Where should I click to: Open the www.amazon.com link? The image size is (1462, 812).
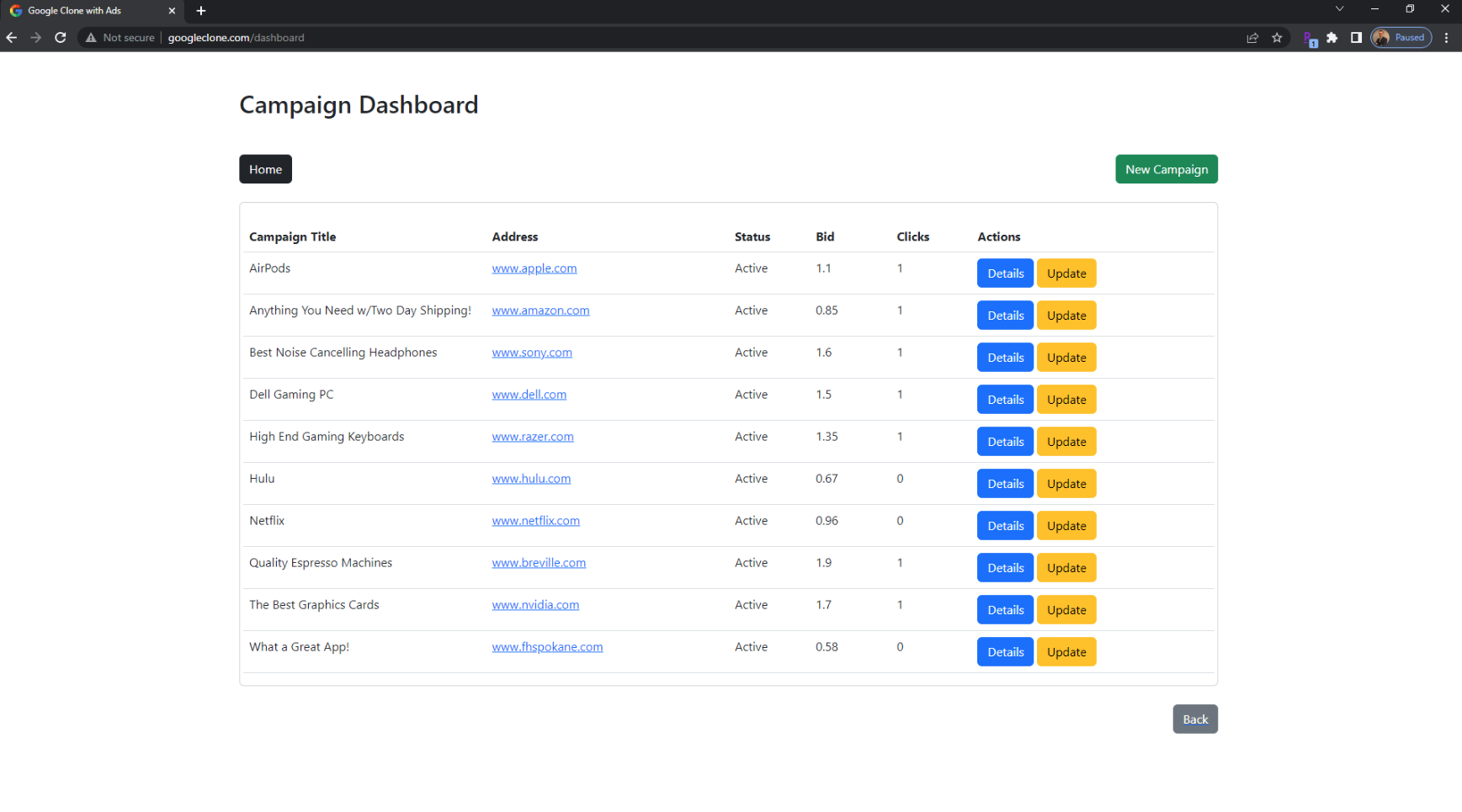540,310
